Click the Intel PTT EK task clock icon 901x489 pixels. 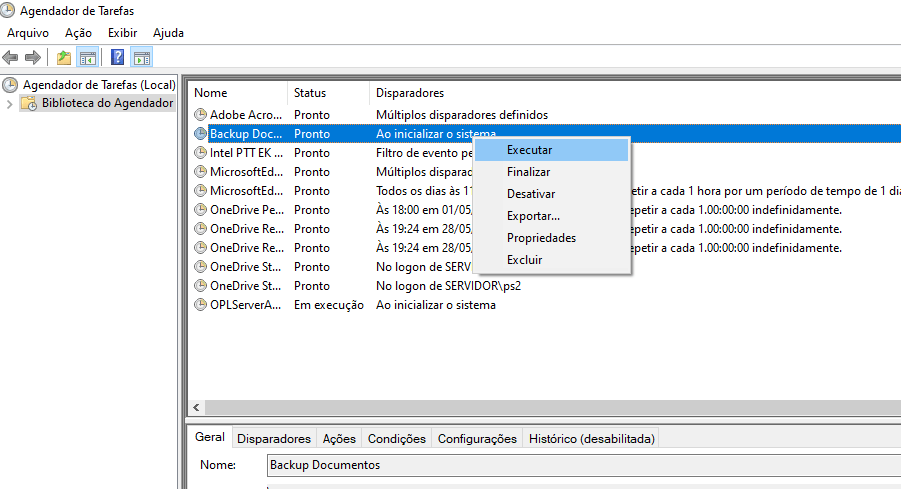pos(200,153)
